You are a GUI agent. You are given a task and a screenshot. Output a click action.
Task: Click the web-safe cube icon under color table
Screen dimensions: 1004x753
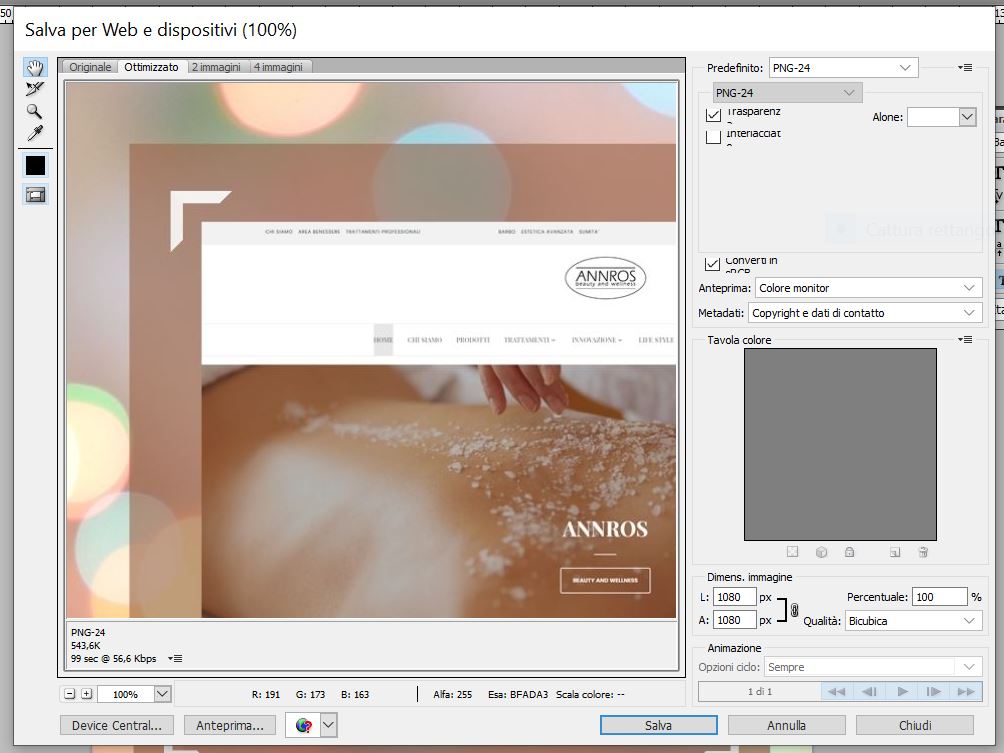click(x=822, y=552)
